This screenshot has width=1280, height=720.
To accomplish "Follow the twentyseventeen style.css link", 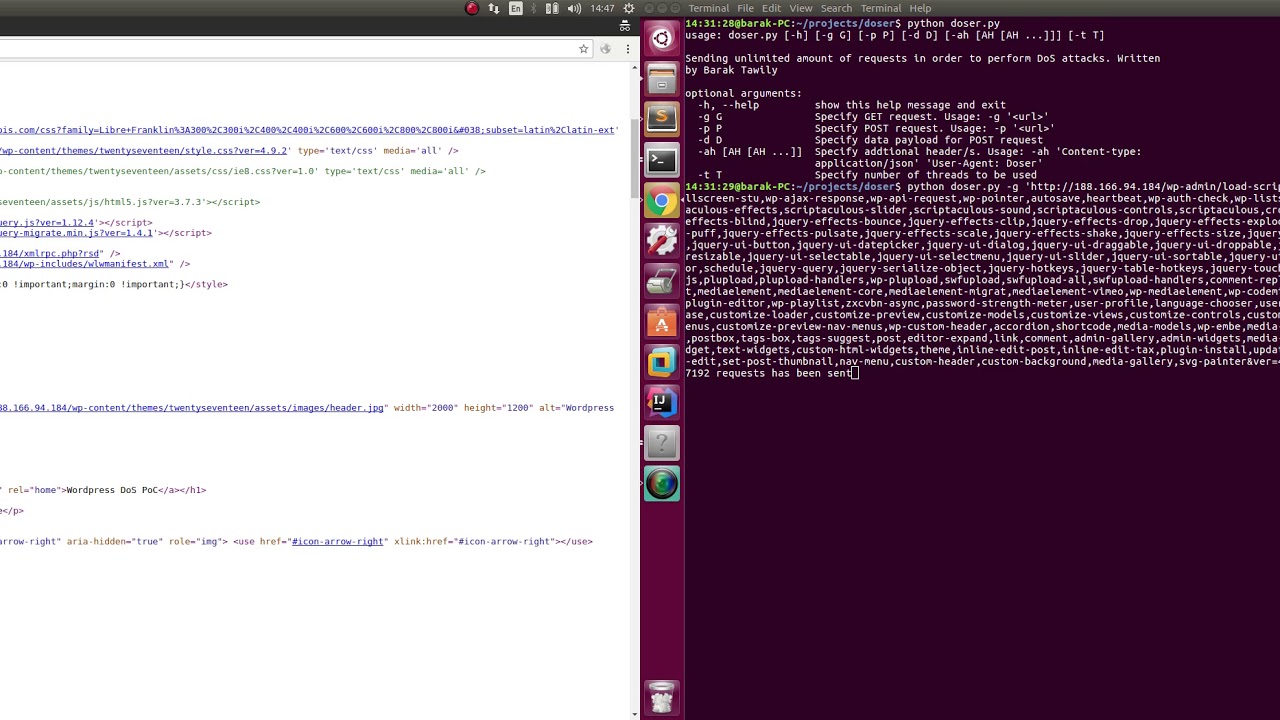I will 144,151.
